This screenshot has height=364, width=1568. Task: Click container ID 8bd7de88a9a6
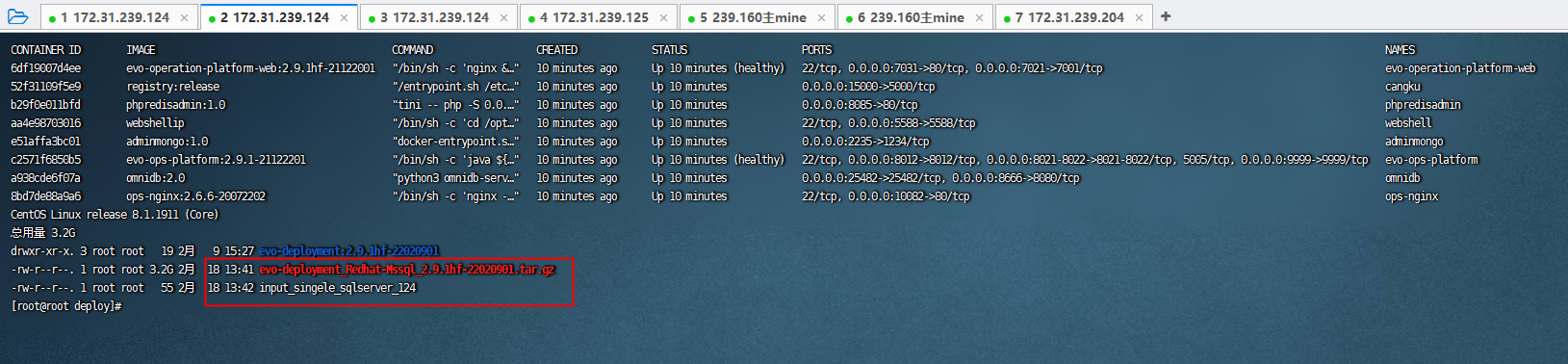[46, 196]
